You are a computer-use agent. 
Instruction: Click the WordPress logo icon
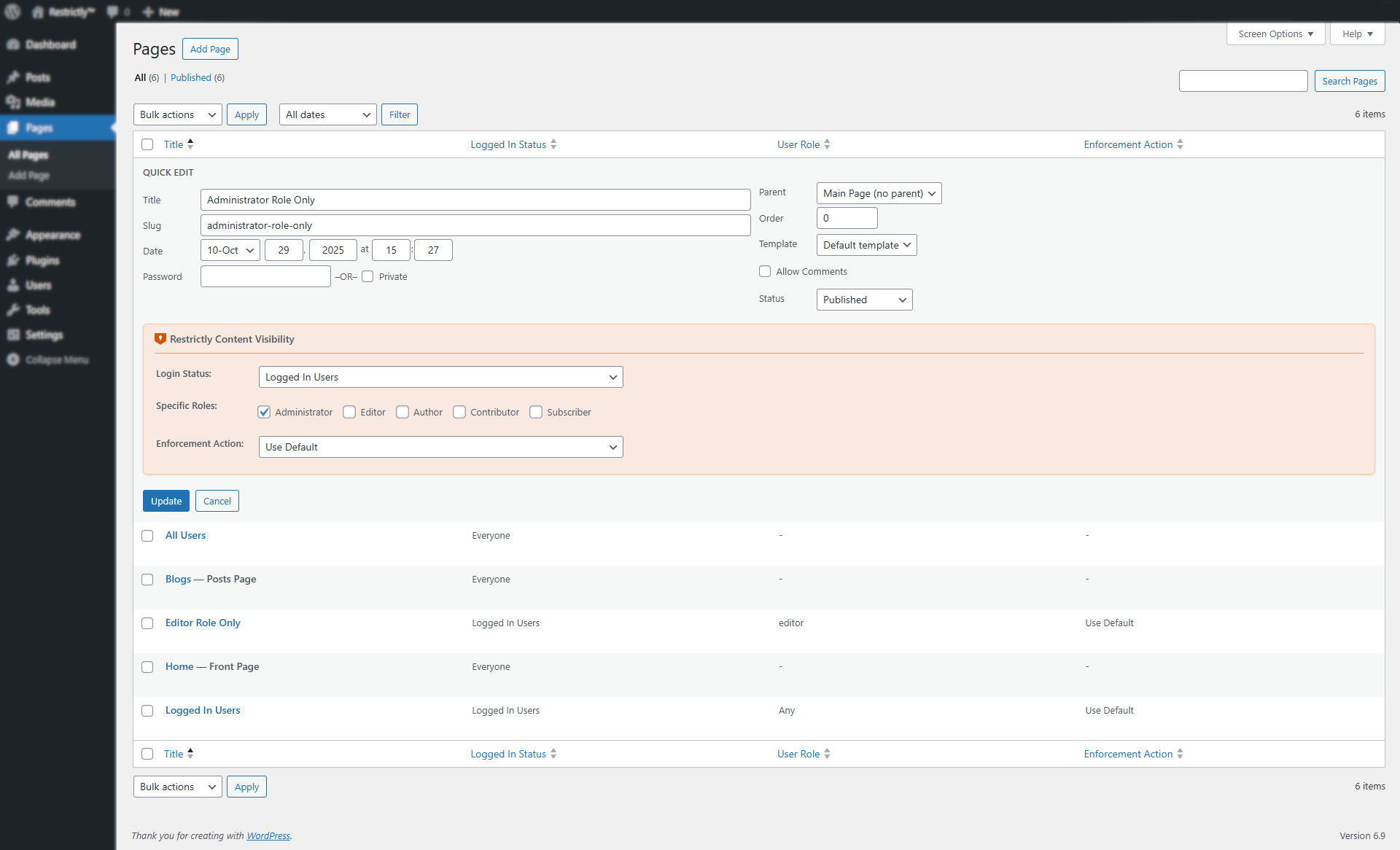point(12,12)
